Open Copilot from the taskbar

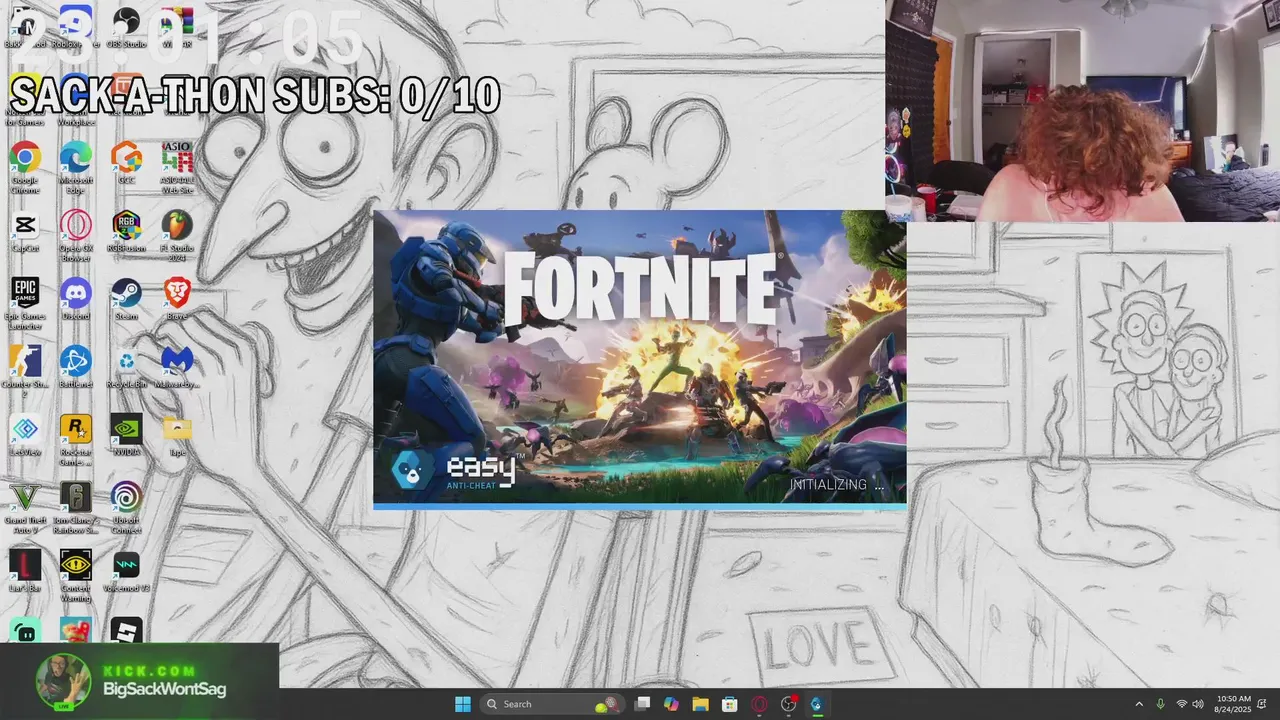click(x=672, y=704)
